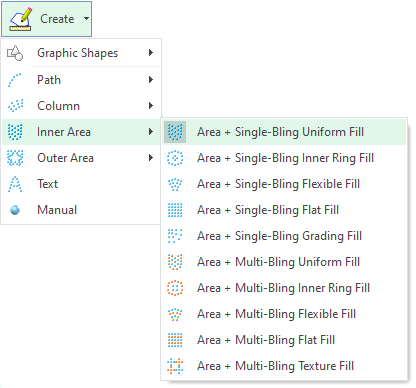
Task: Click the Inner Area icon
Action: (15, 132)
